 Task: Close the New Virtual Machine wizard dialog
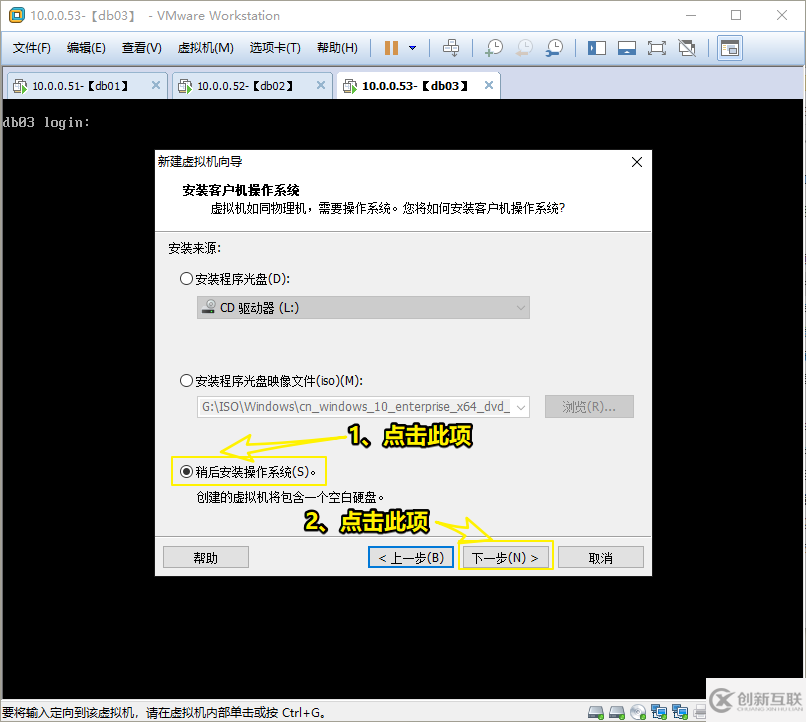637,162
